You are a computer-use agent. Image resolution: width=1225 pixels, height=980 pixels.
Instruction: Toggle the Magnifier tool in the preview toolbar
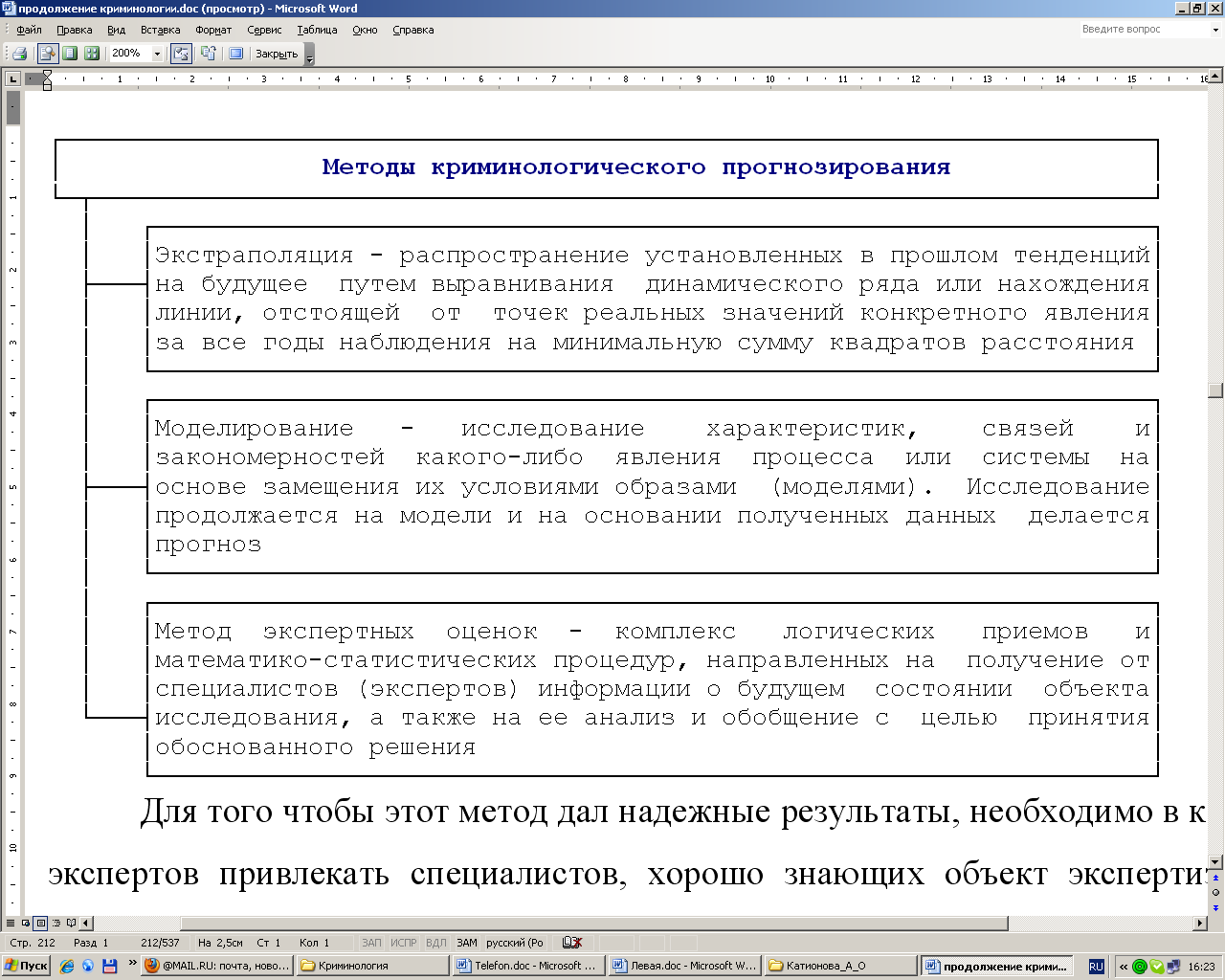click(47, 54)
